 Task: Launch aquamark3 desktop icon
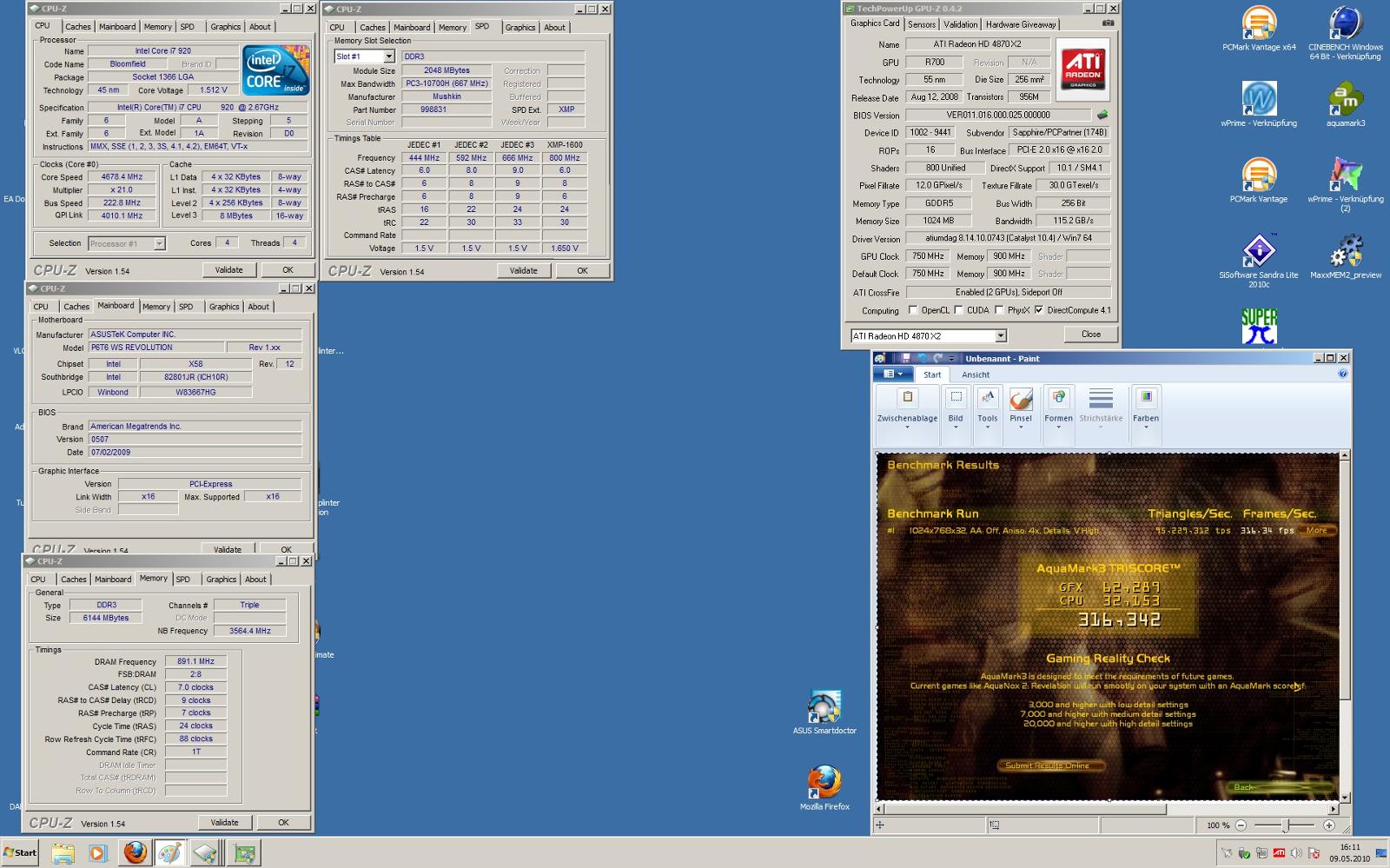click(x=1345, y=105)
